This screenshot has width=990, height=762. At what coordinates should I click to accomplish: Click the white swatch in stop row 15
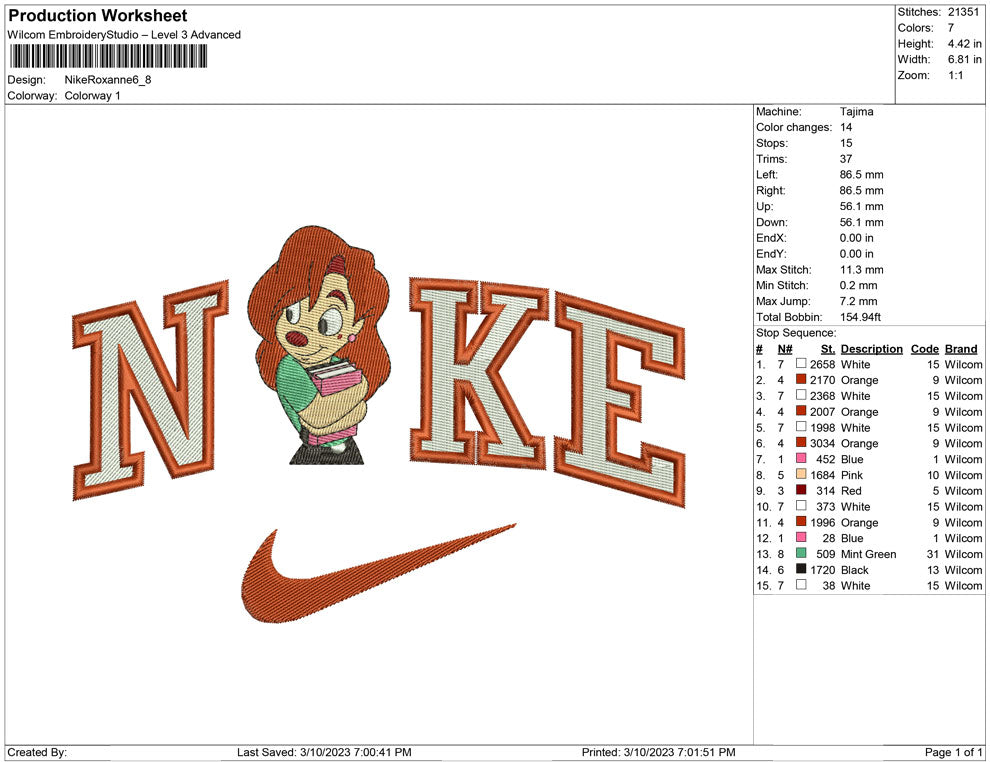click(x=801, y=585)
